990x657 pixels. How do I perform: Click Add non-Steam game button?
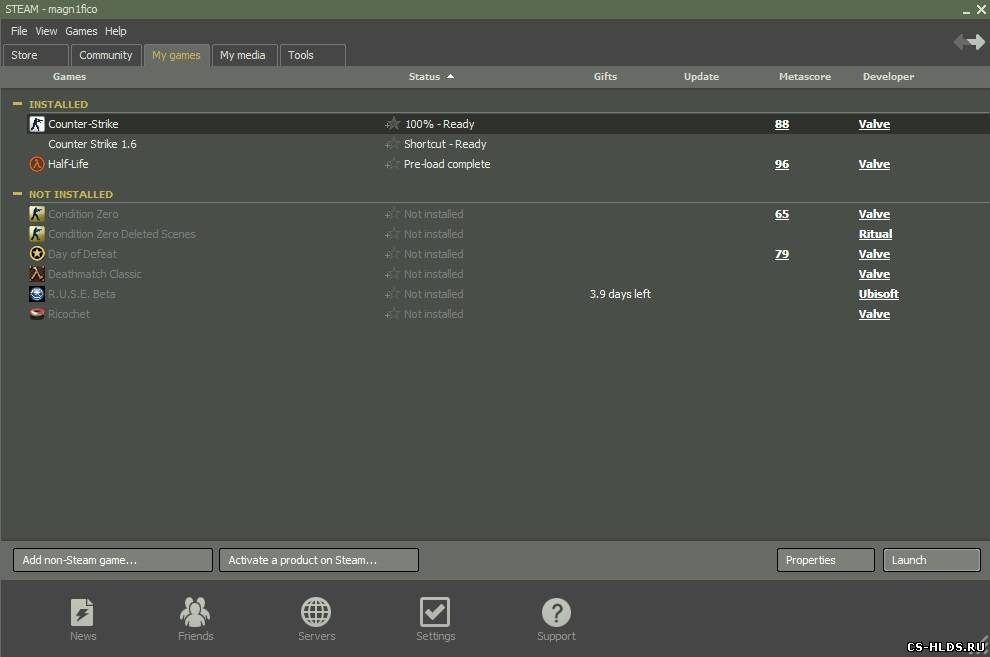click(x=113, y=560)
